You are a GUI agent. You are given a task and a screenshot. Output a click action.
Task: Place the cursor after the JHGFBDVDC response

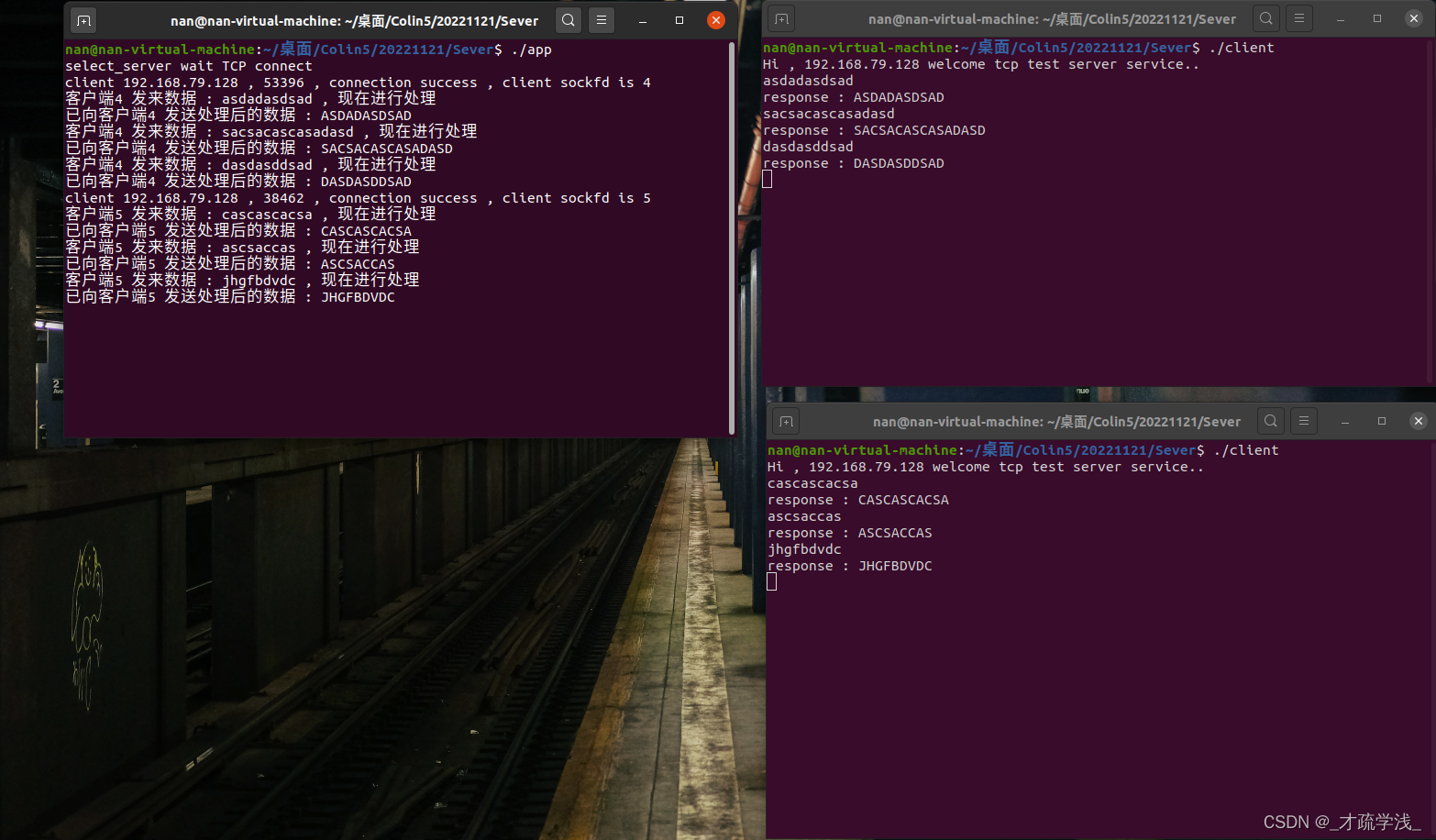(773, 581)
